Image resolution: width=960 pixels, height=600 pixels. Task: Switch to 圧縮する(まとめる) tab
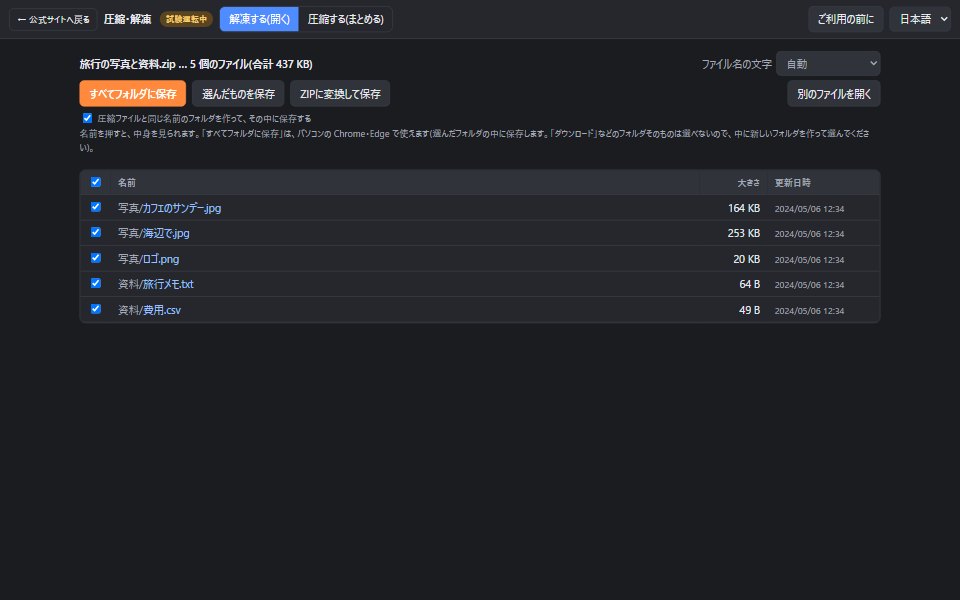pyautogui.click(x=345, y=19)
